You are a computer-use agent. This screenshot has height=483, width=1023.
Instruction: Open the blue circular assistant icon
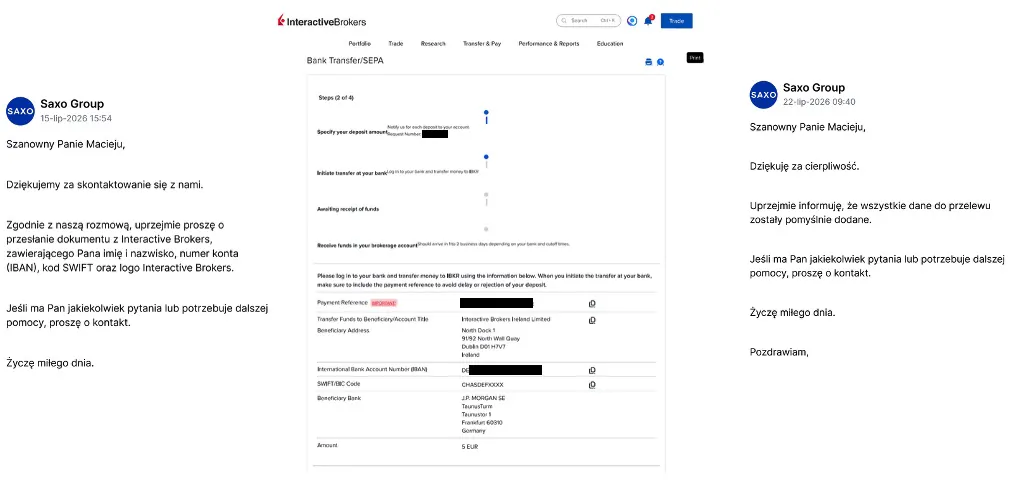[632, 21]
